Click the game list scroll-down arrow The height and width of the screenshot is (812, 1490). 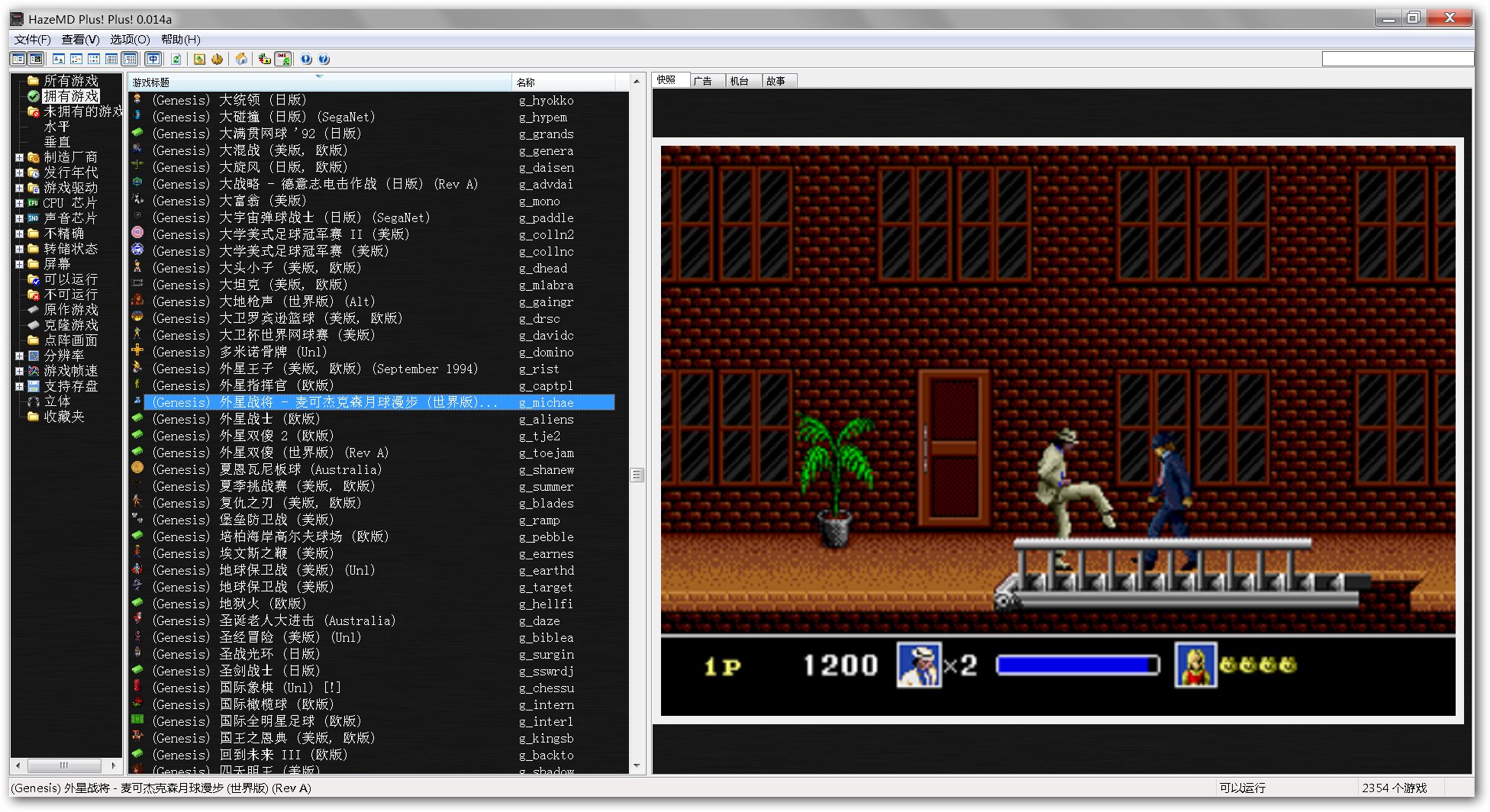tap(637, 765)
